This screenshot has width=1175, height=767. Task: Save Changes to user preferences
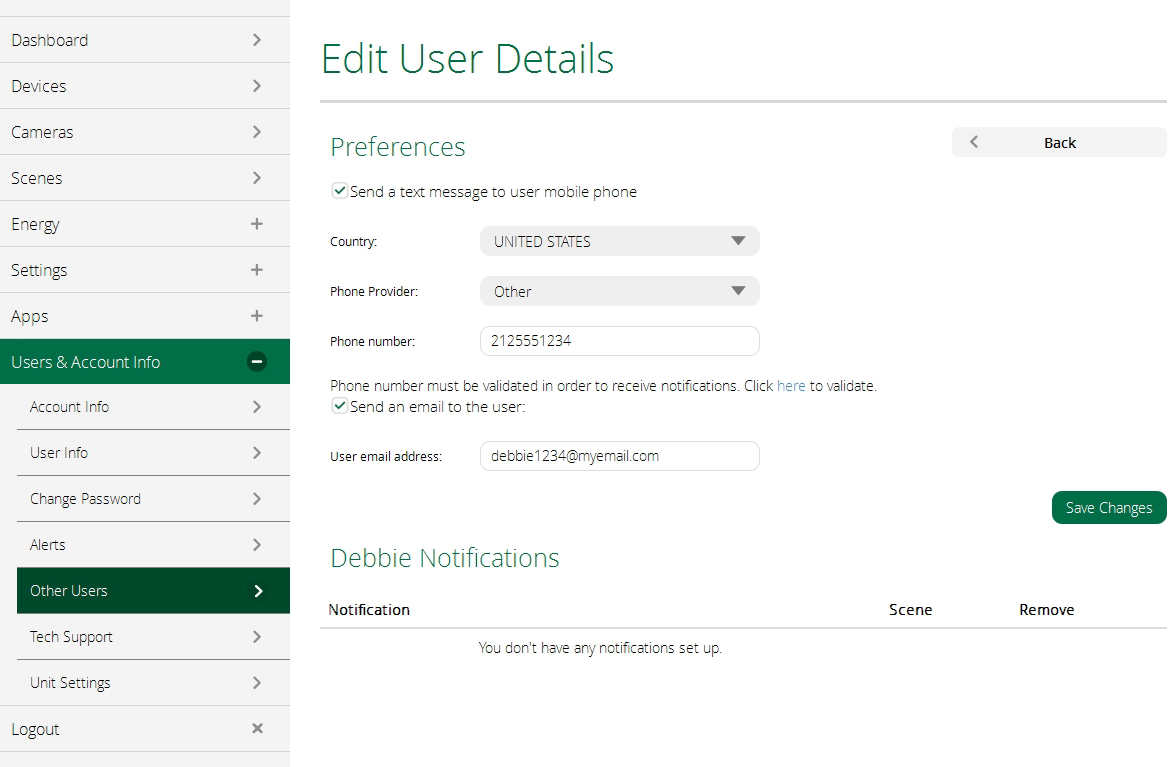1108,508
